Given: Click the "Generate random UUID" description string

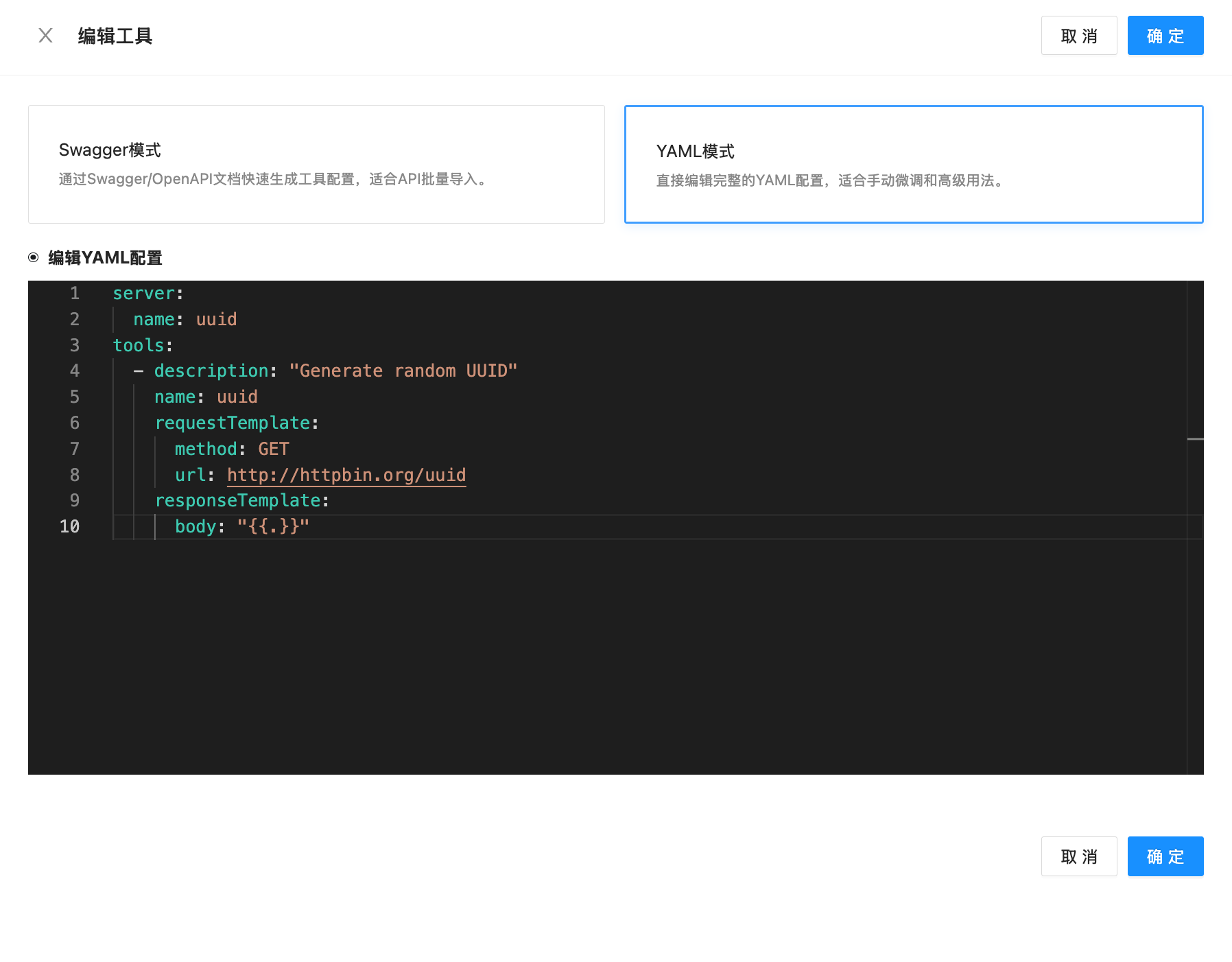Looking at the screenshot, I should pyautogui.click(x=403, y=371).
